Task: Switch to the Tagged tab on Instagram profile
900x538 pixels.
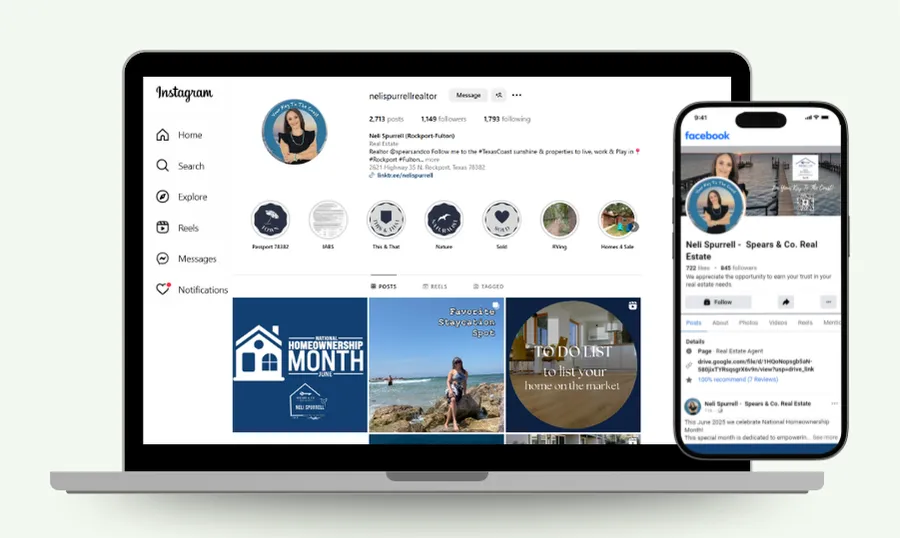Action: pyautogui.click(x=488, y=286)
